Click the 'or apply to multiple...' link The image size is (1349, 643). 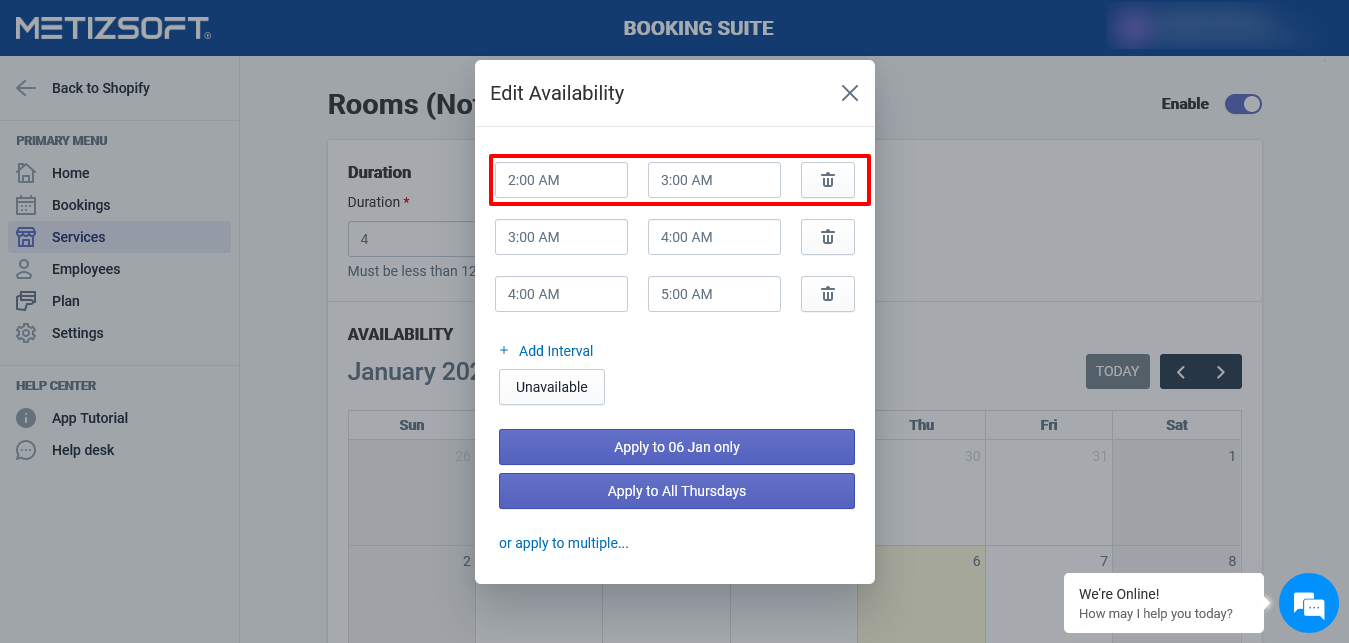click(x=564, y=543)
